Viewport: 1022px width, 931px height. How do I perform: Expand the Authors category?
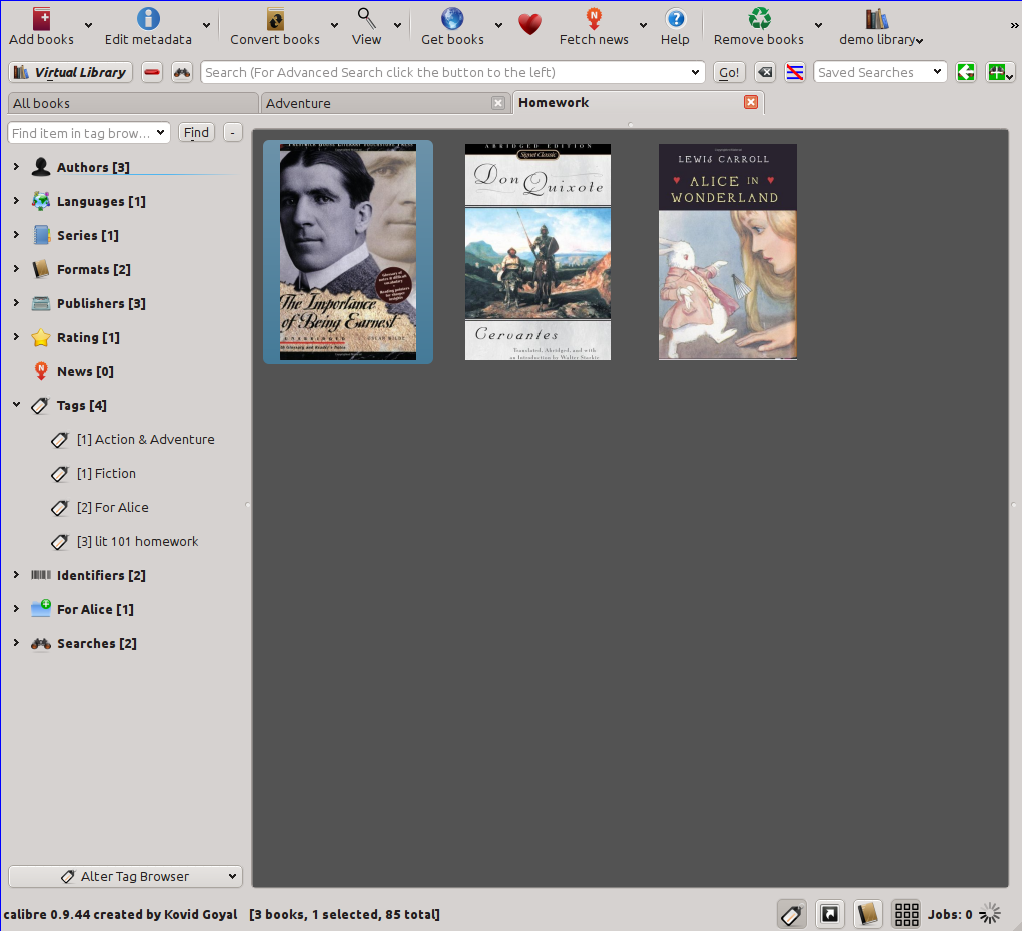[16, 167]
